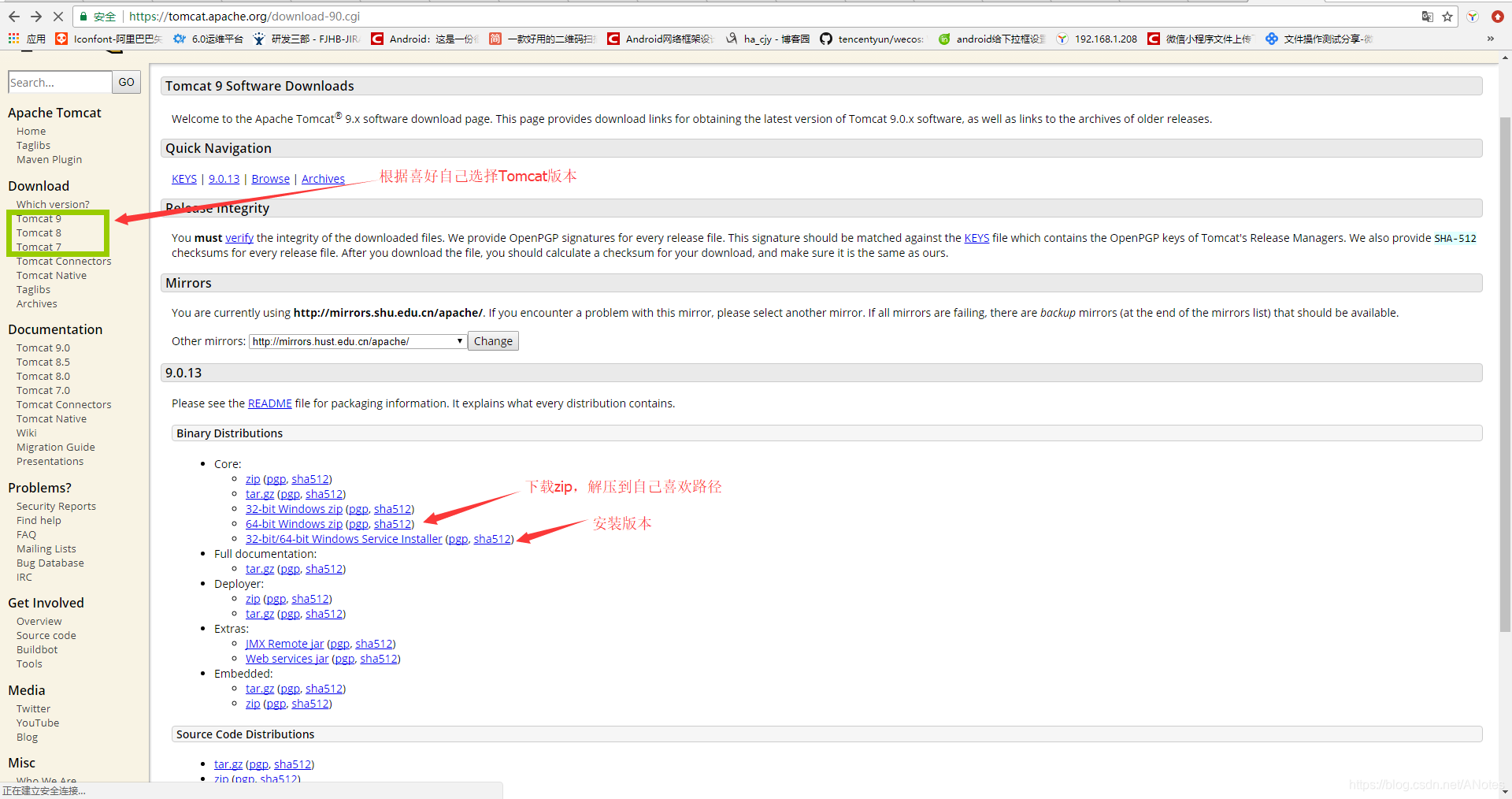The image size is (1512, 799).
Task: Click the vertical scrollbar thumb
Action: [1505, 374]
